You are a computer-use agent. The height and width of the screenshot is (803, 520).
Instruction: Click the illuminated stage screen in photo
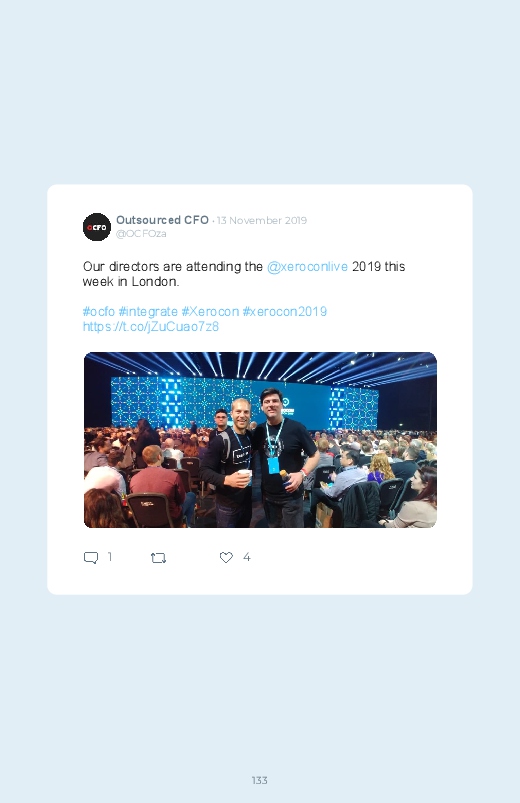(x=244, y=402)
